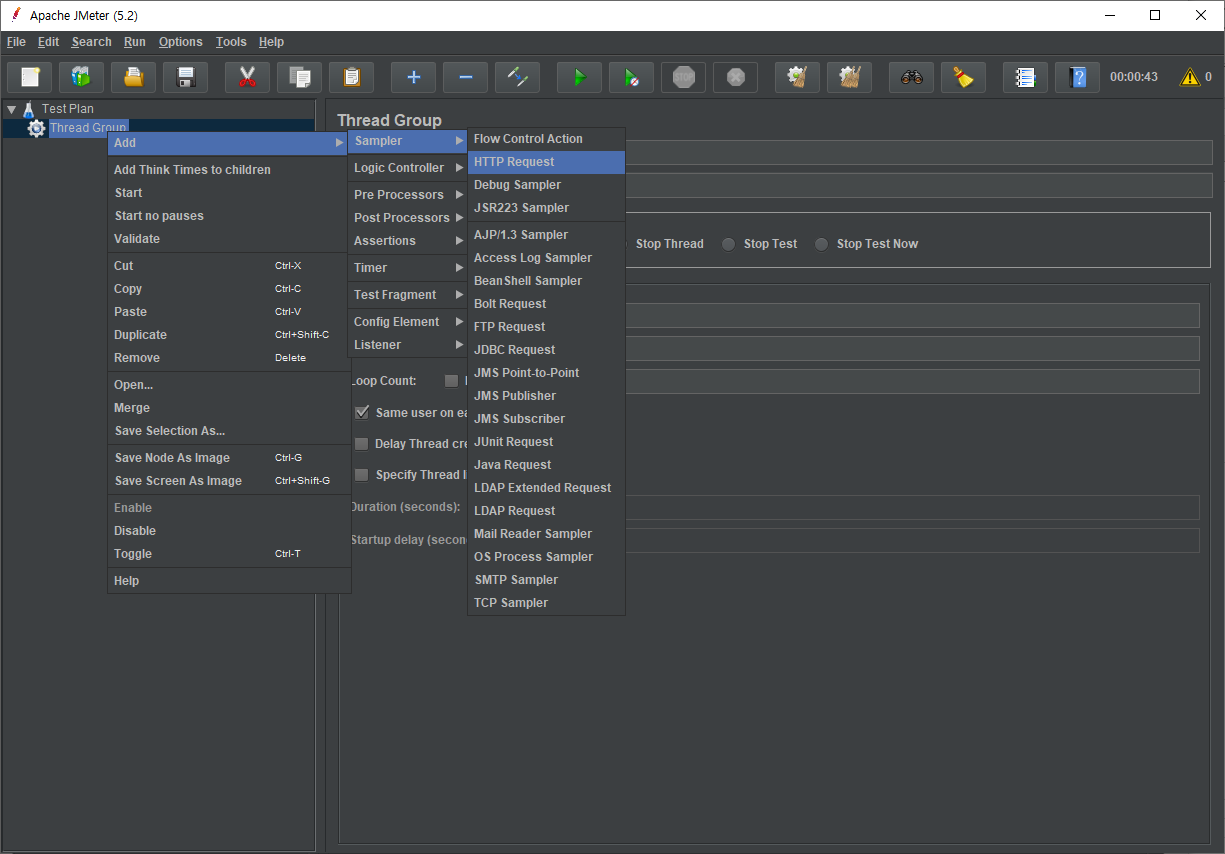Expand the Post Processors submenu
Viewport: 1225px width, 854px height.
point(408,218)
